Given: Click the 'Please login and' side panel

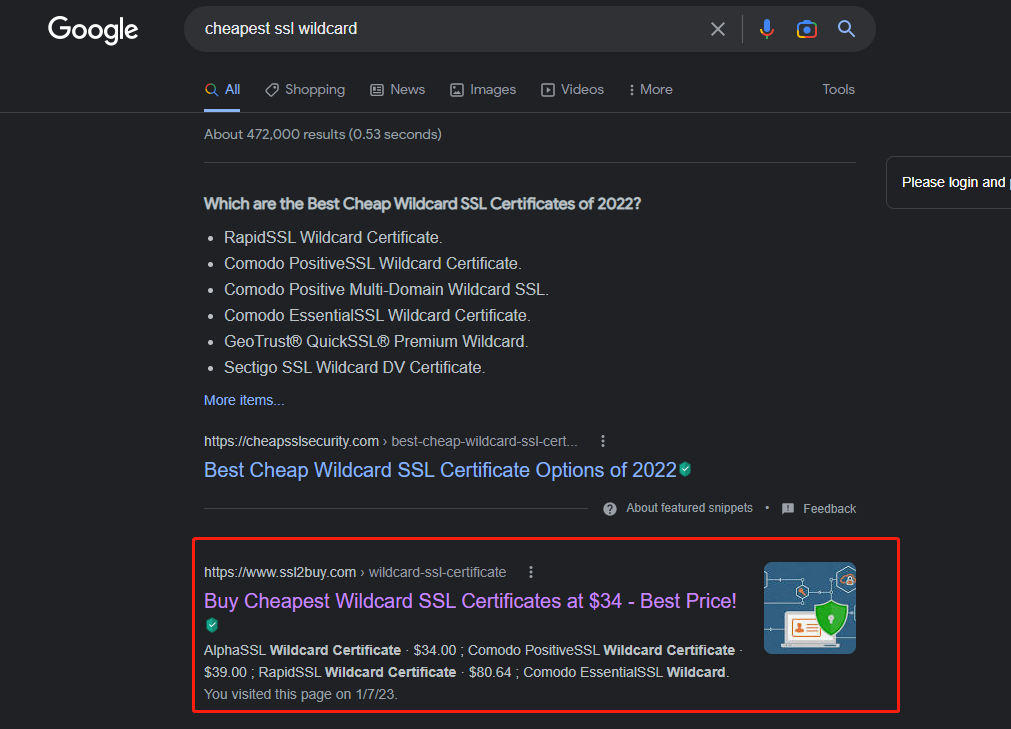Looking at the screenshot, I should coord(949,182).
